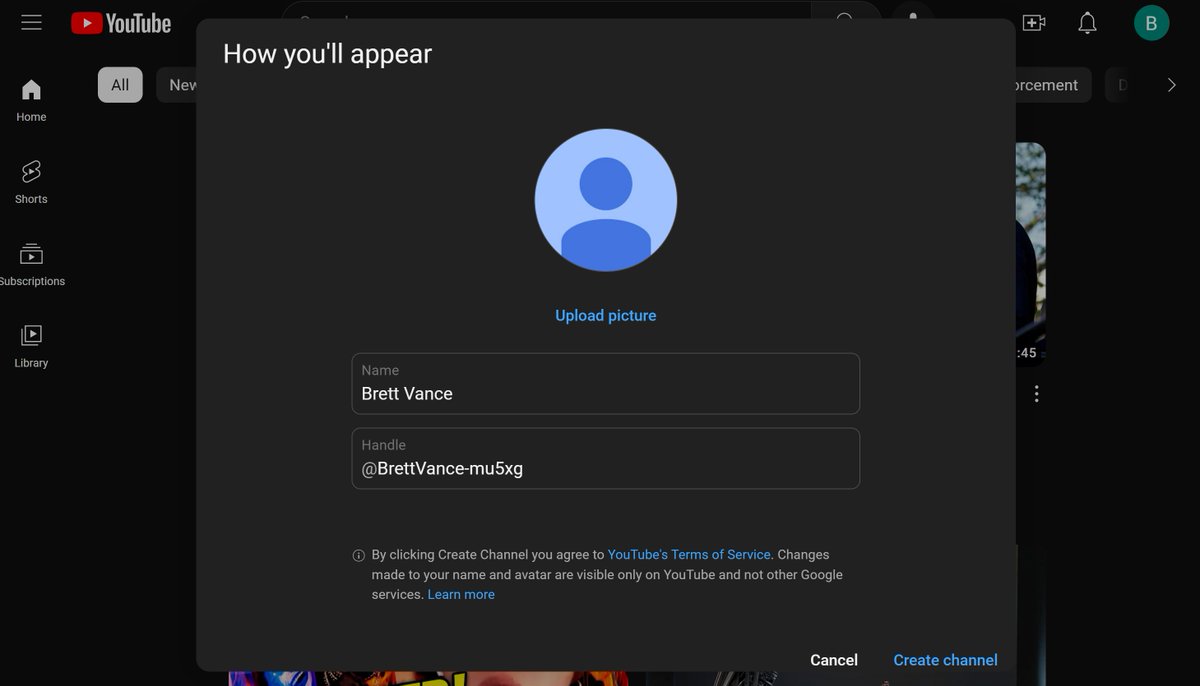Click the Name input field
This screenshot has height=686, width=1200.
tap(606, 383)
